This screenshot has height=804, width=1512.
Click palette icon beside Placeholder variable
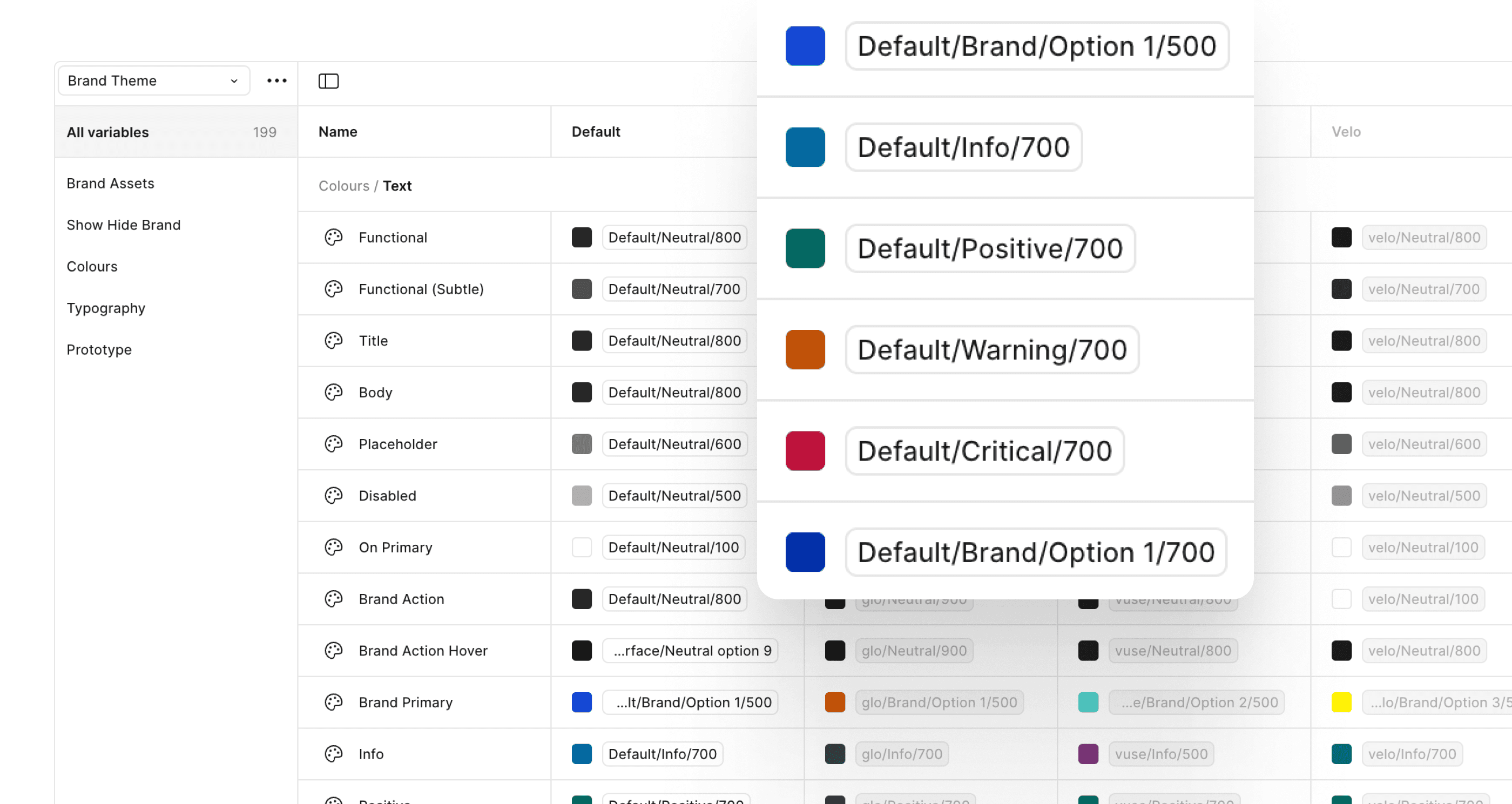[x=333, y=444]
